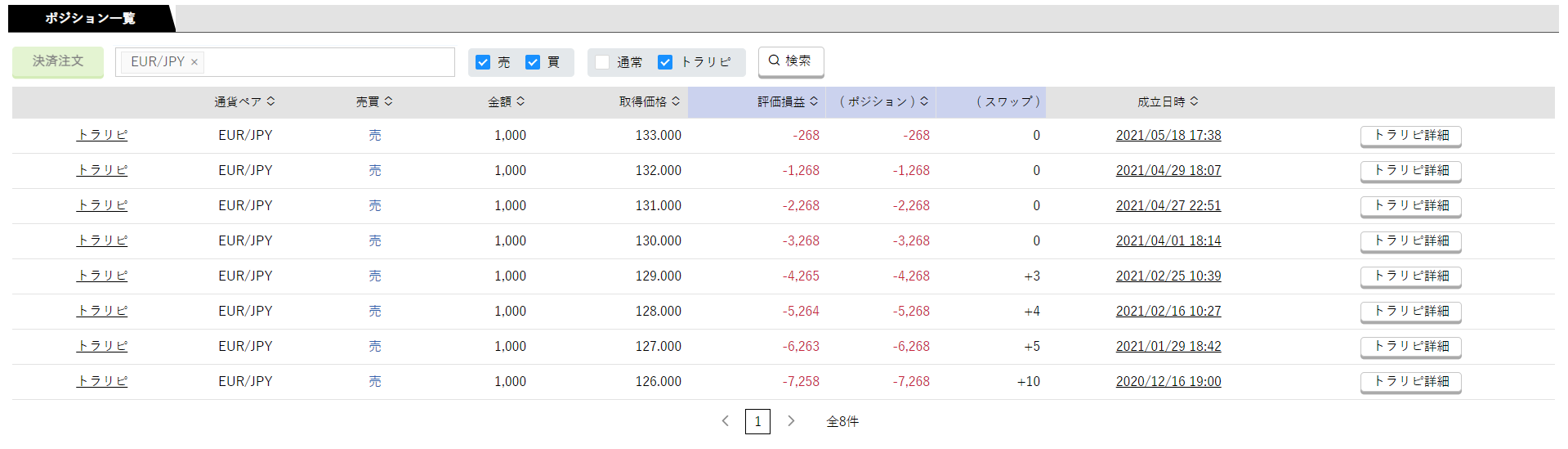Click トラリピ詳細 for 2020/12/16 row
The image size is (1568, 449).
pos(1411,382)
